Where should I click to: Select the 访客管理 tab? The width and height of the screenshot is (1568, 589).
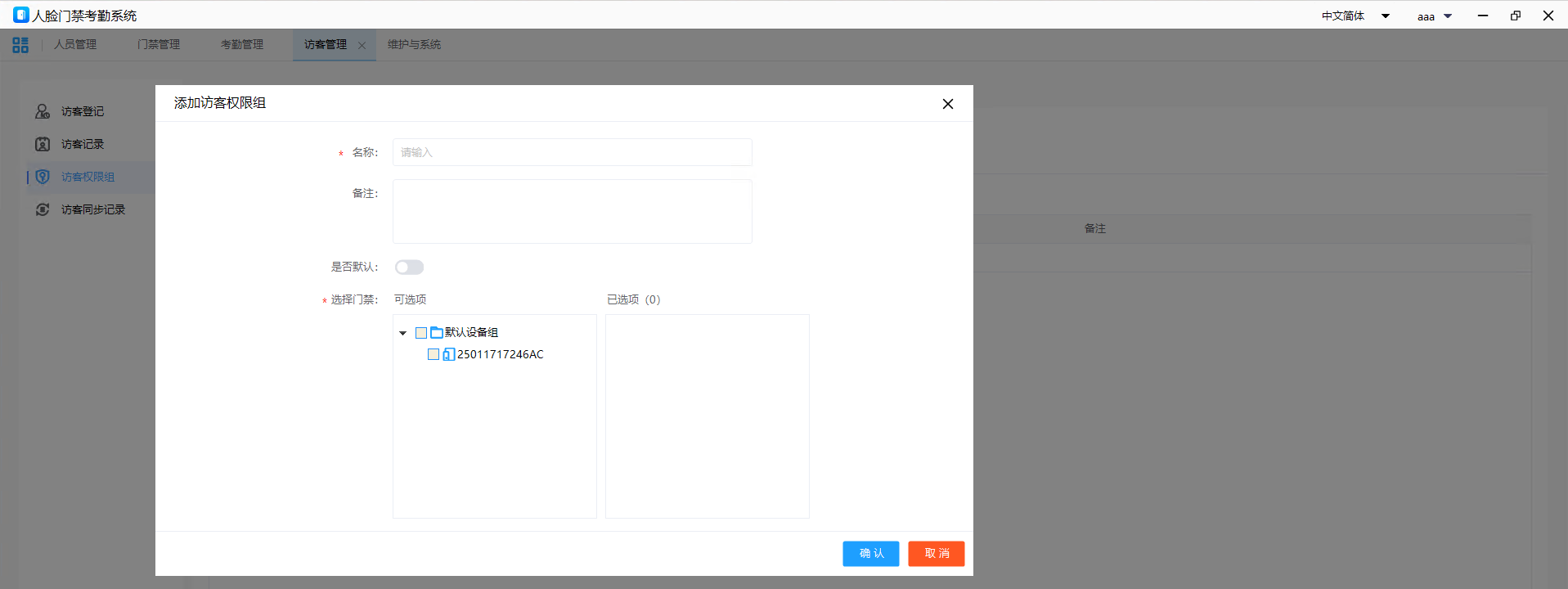pos(326,44)
